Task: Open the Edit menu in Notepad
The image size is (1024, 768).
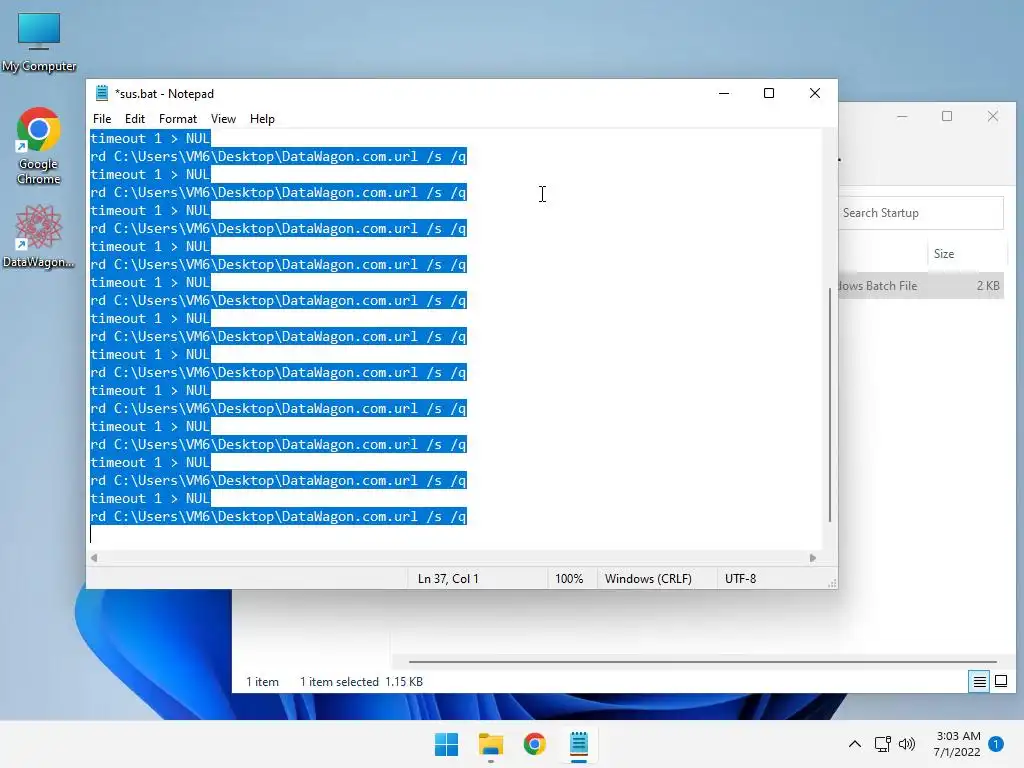Action: [x=135, y=119]
